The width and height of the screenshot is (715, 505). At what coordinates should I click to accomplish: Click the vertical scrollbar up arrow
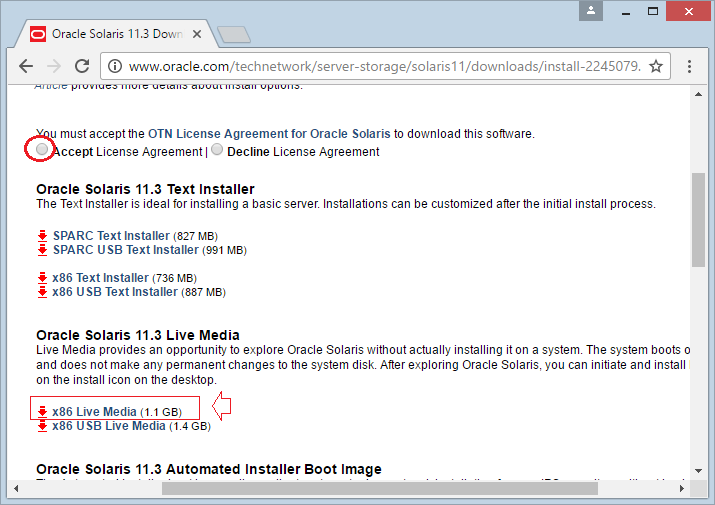coord(698,94)
